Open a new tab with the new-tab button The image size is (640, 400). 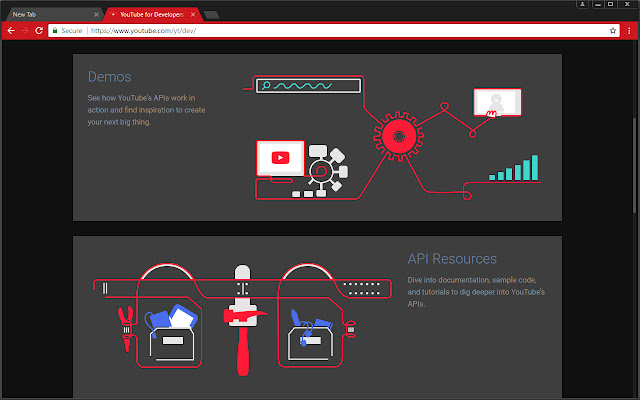(211, 15)
